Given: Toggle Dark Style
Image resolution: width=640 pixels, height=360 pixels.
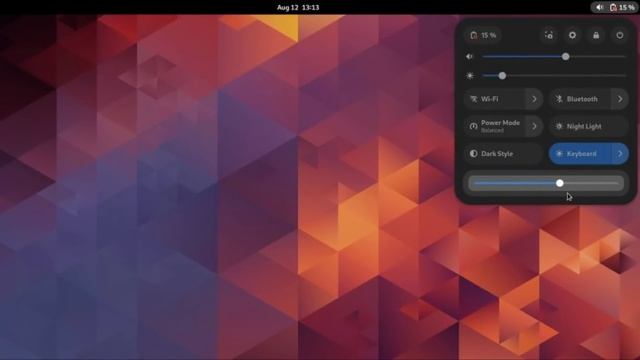Looking at the screenshot, I should pos(503,154).
